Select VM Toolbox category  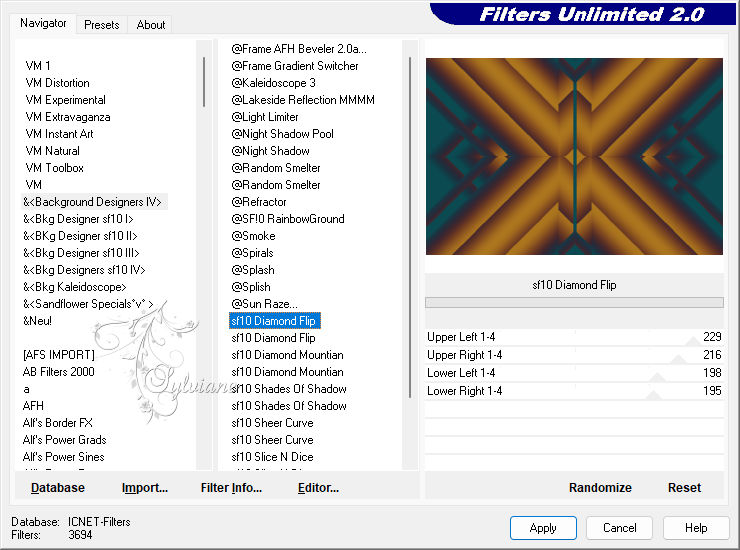(x=55, y=168)
